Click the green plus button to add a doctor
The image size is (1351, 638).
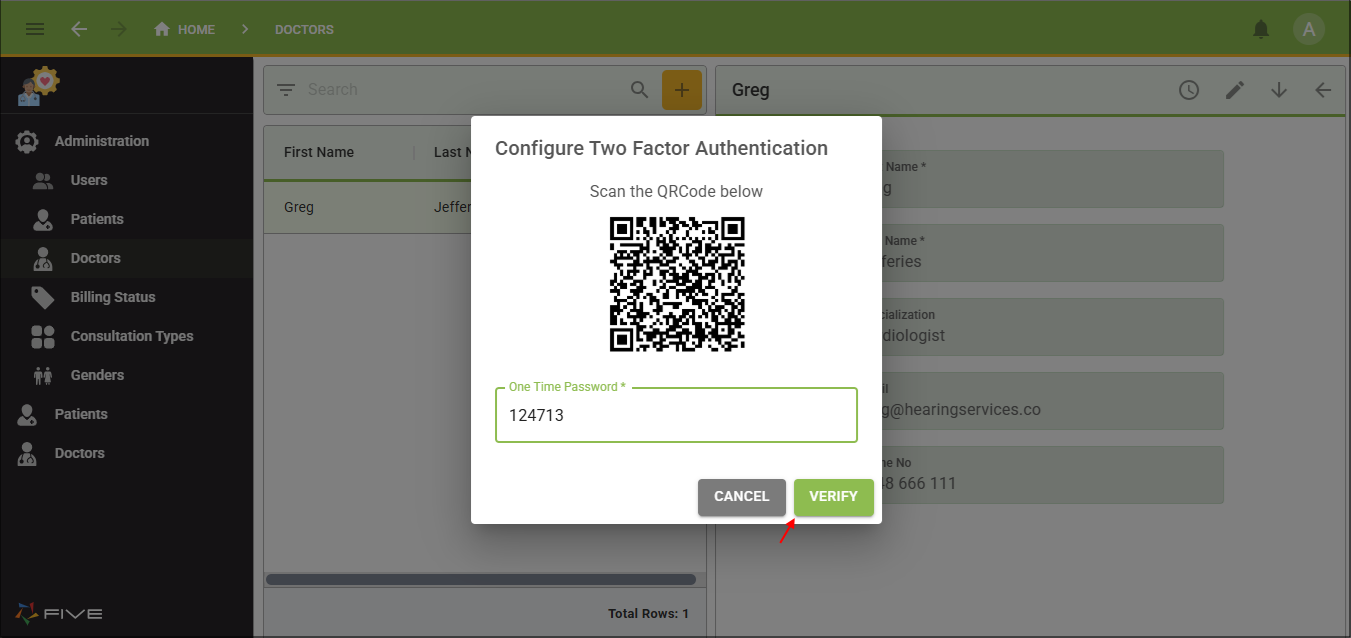(681, 89)
